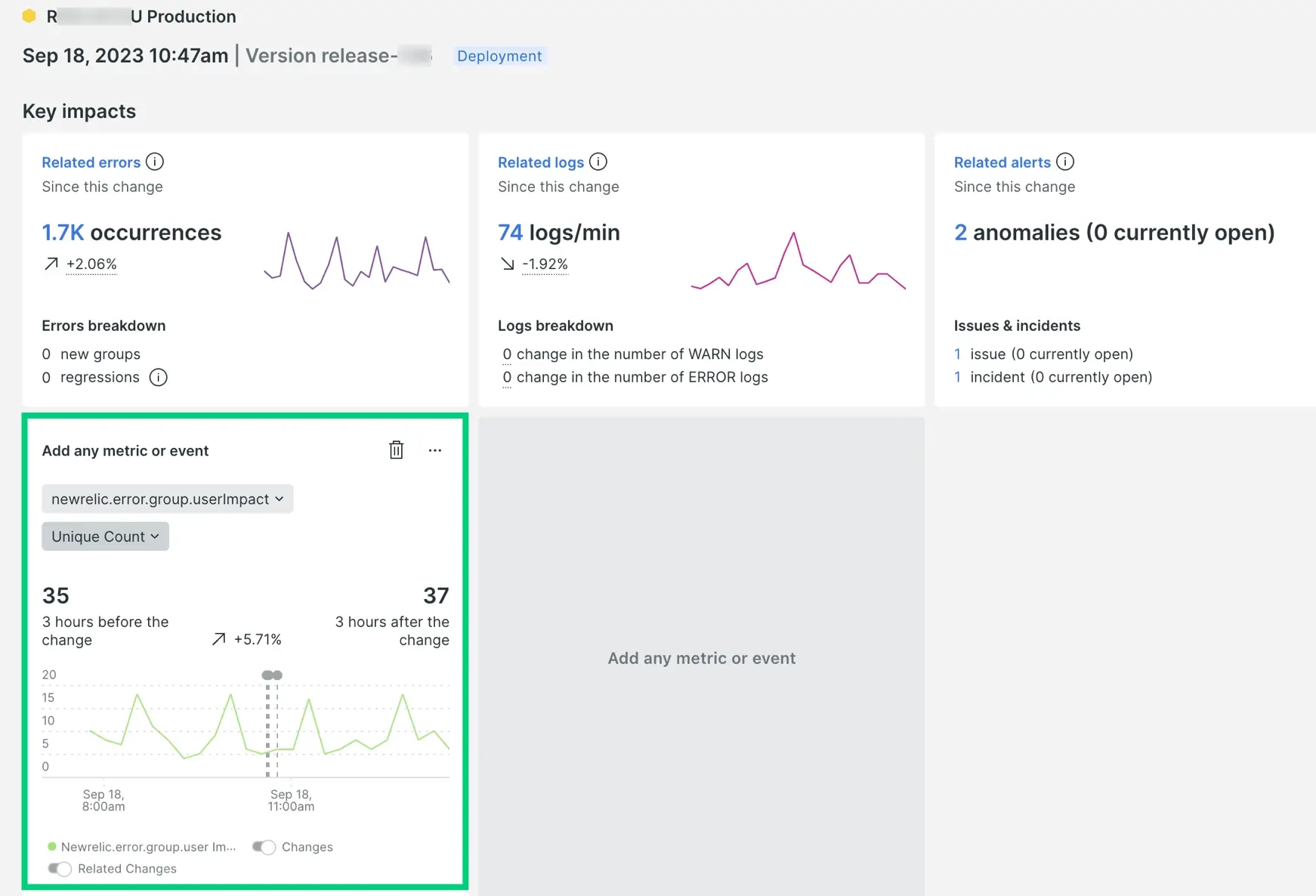This screenshot has width=1316, height=896.
Task: Click the info icon next to Related errors
Action: point(155,162)
